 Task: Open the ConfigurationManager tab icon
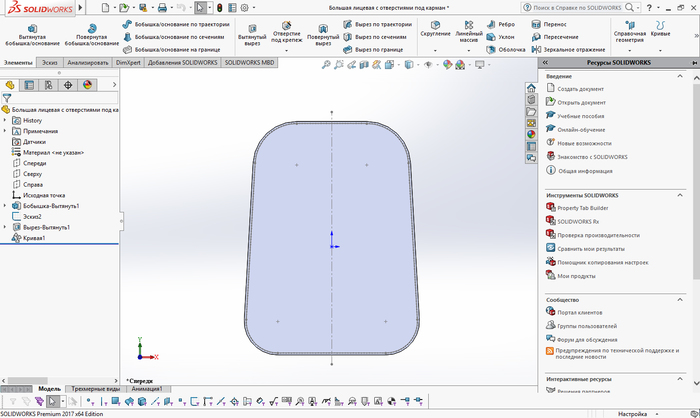coord(48,85)
